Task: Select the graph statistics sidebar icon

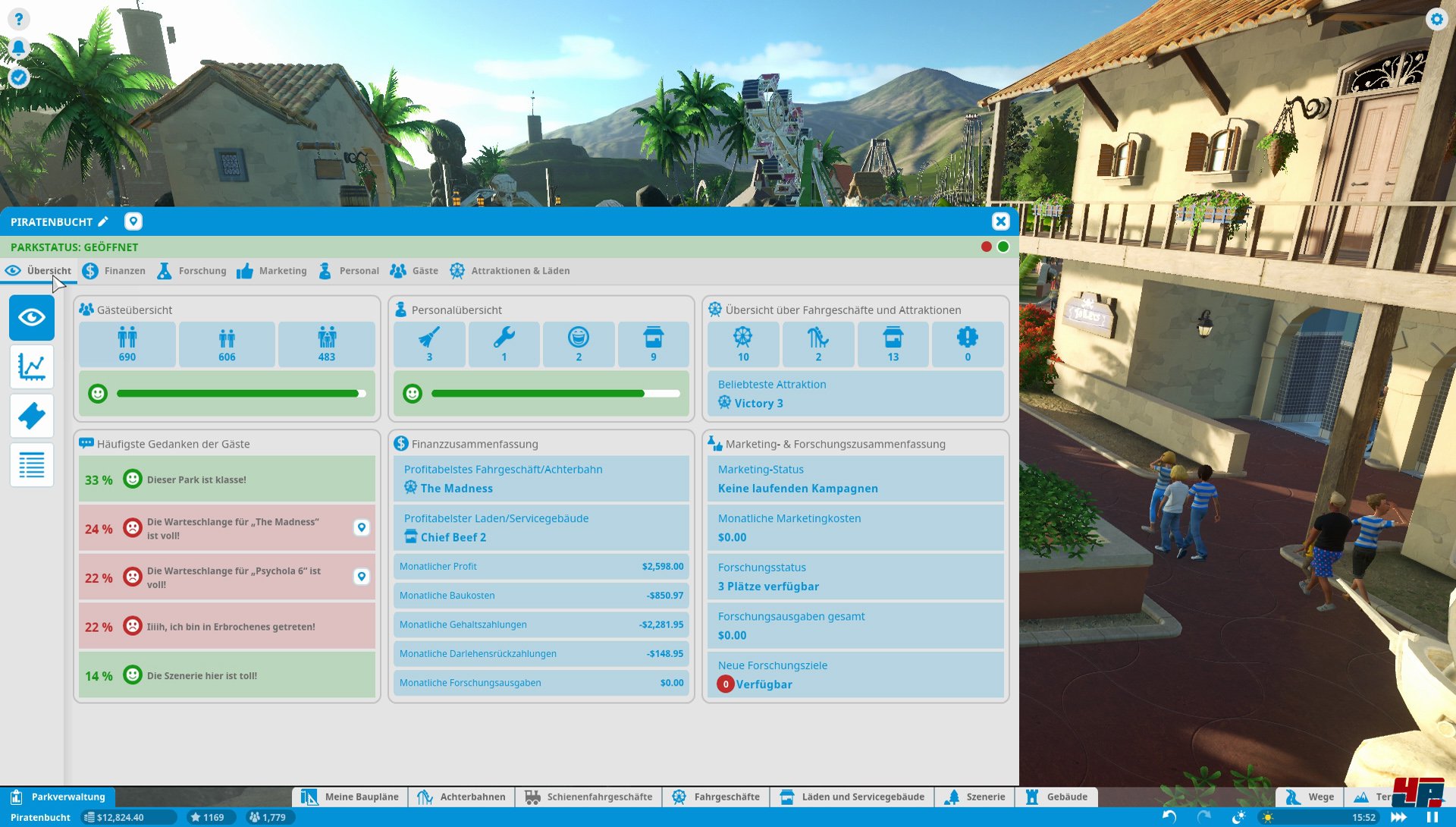Action: [32, 367]
